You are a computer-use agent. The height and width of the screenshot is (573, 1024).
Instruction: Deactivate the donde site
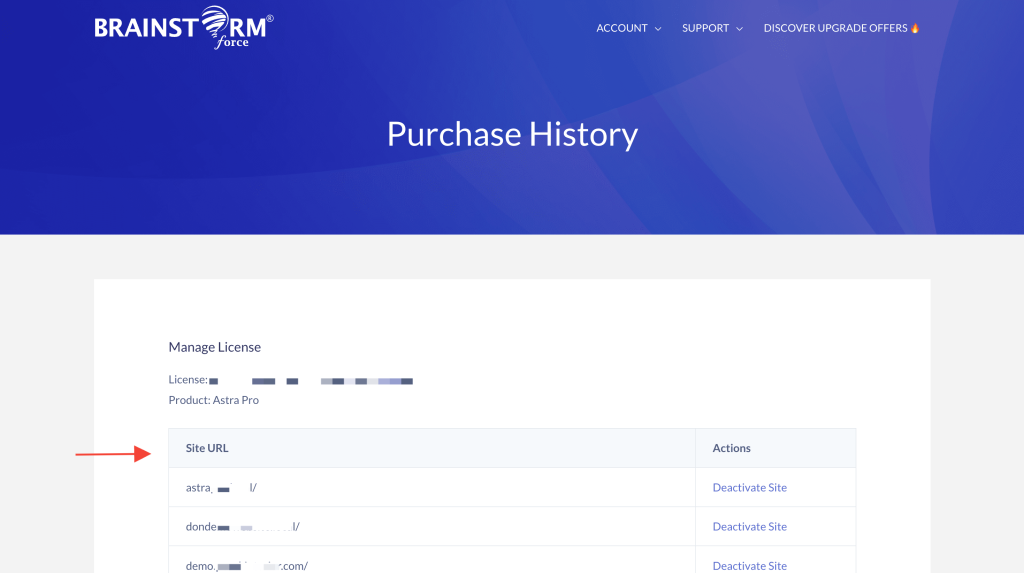(749, 527)
